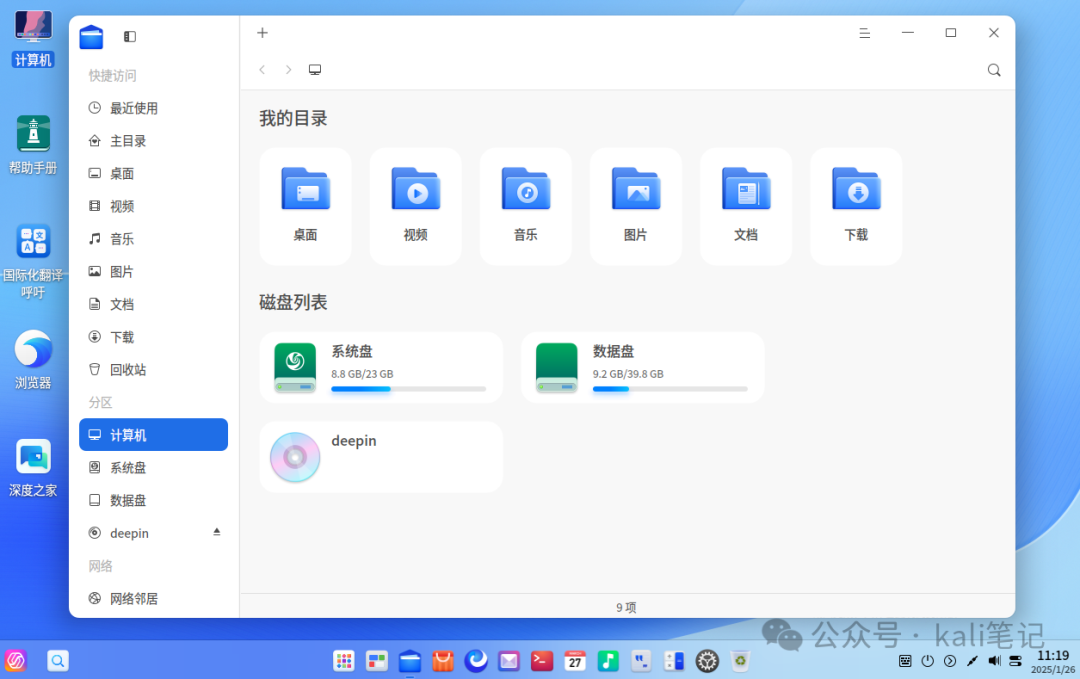Open 国际化翻译呼吁 desktop icon
Screen dimensions: 1080x679
32,262
